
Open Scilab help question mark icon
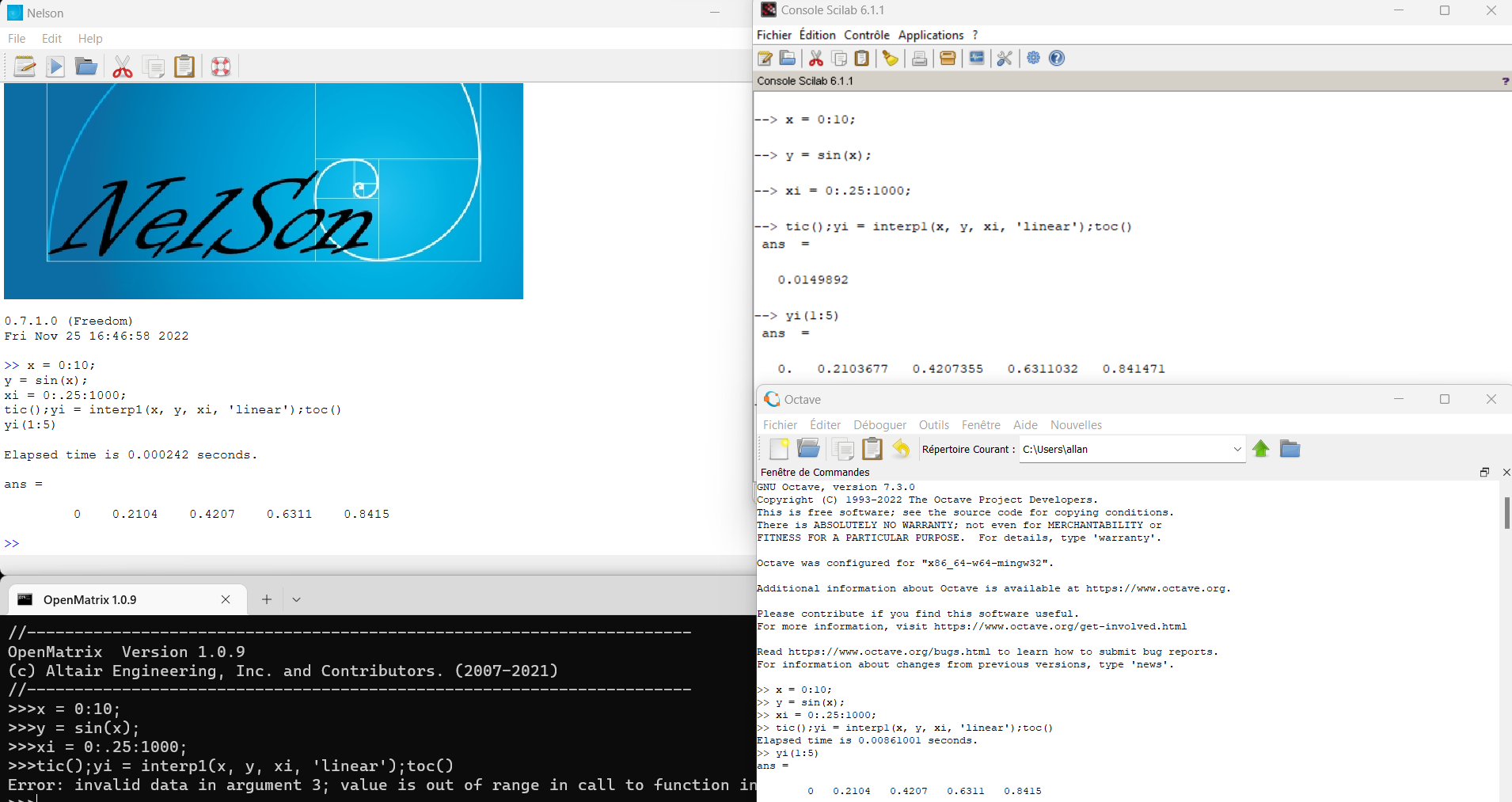pyautogui.click(x=1057, y=58)
